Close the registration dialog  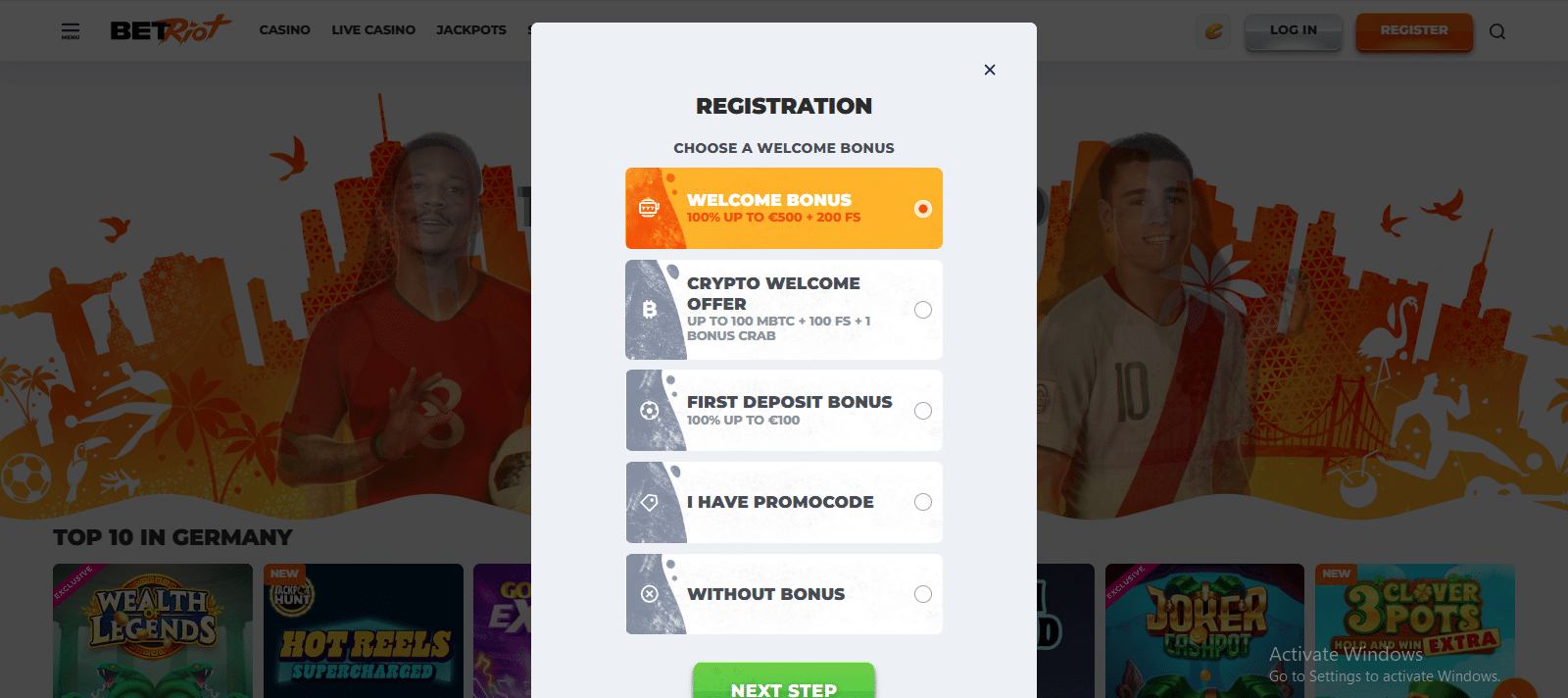click(x=990, y=70)
